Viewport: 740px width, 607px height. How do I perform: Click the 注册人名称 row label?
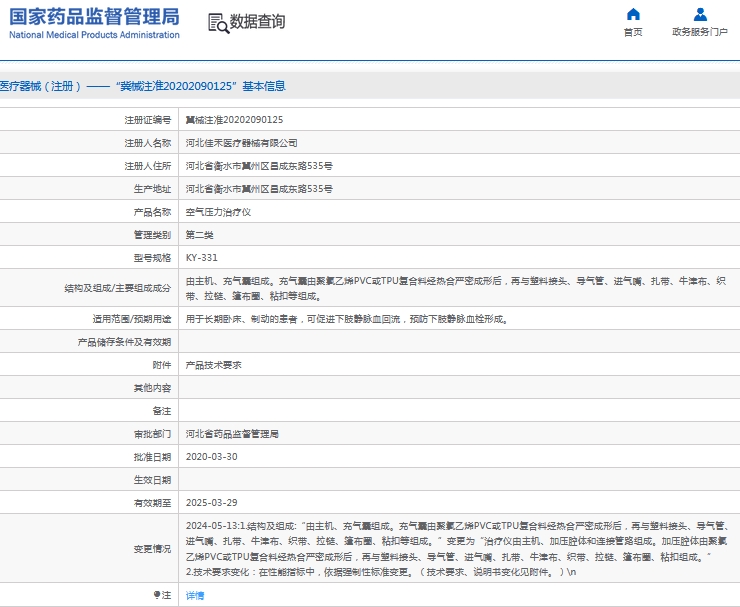coord(148,143)
